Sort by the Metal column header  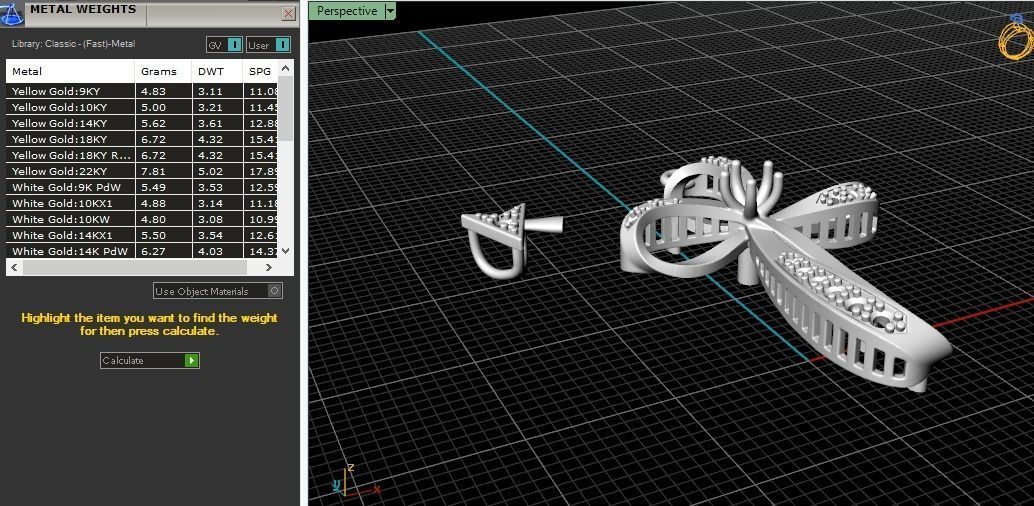click(x=70, y=71)
